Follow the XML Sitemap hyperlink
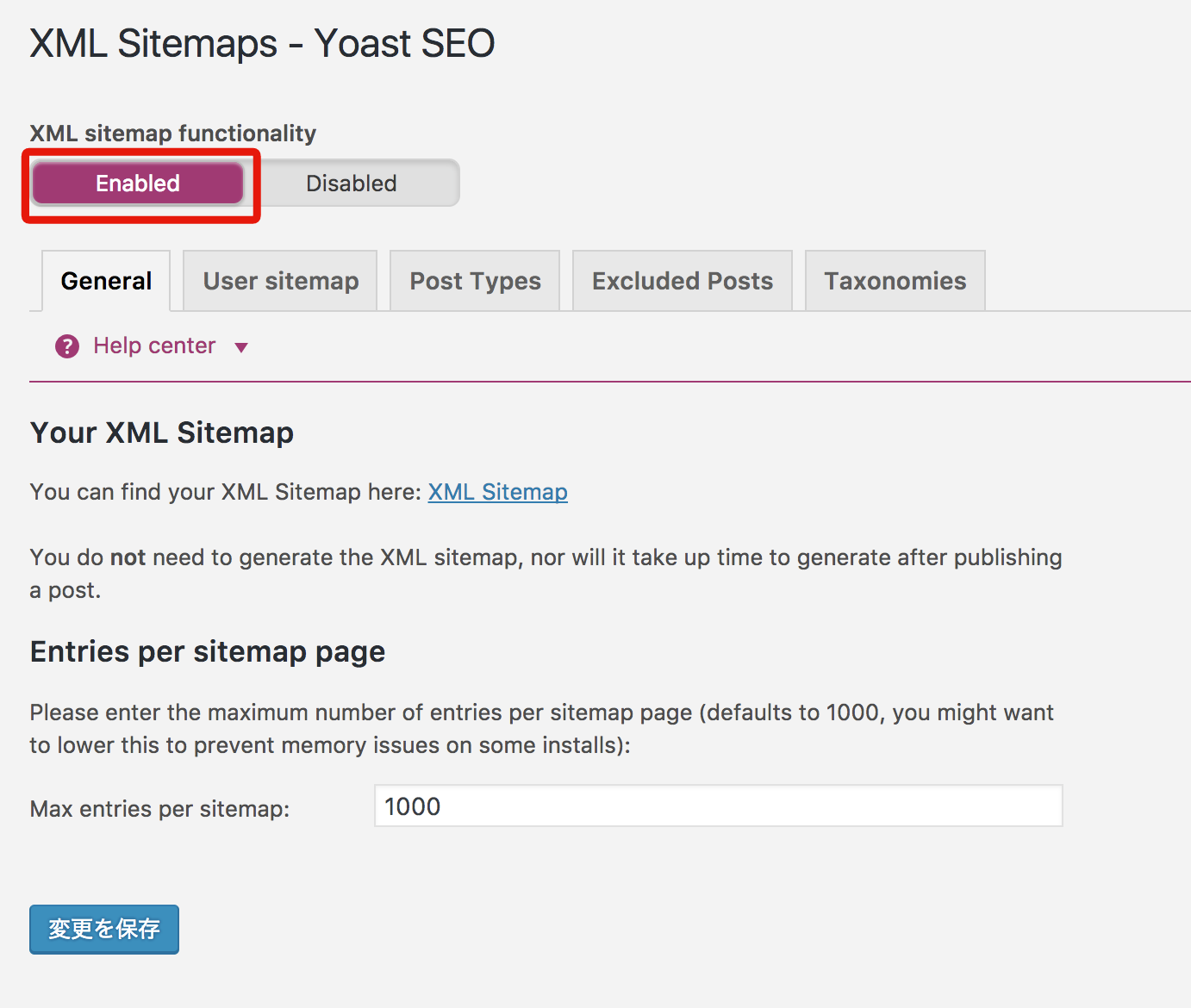 pyautogui.click(x=498, y=492)
